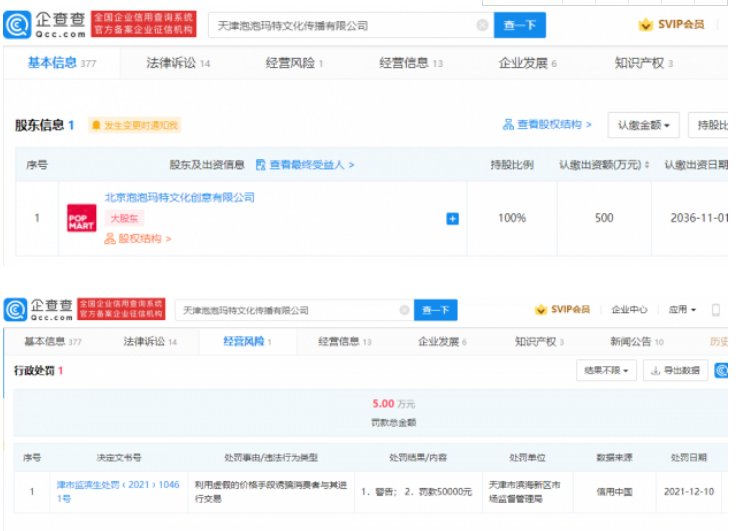Image resolution: width=747 pixels, height=531 pixels.
Task: Select lower 企业发展 6 tab
Action: coord(442,341)
